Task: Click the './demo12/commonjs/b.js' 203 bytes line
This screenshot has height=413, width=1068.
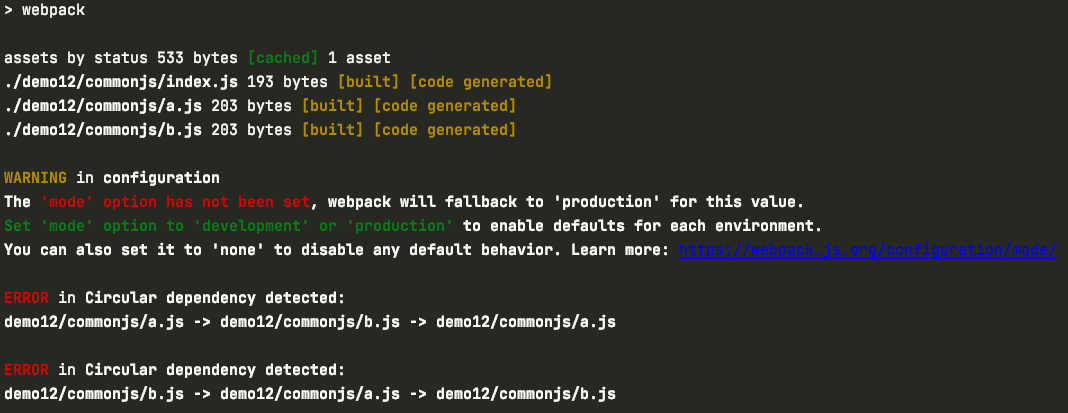Action: click(x=260, y=130)
